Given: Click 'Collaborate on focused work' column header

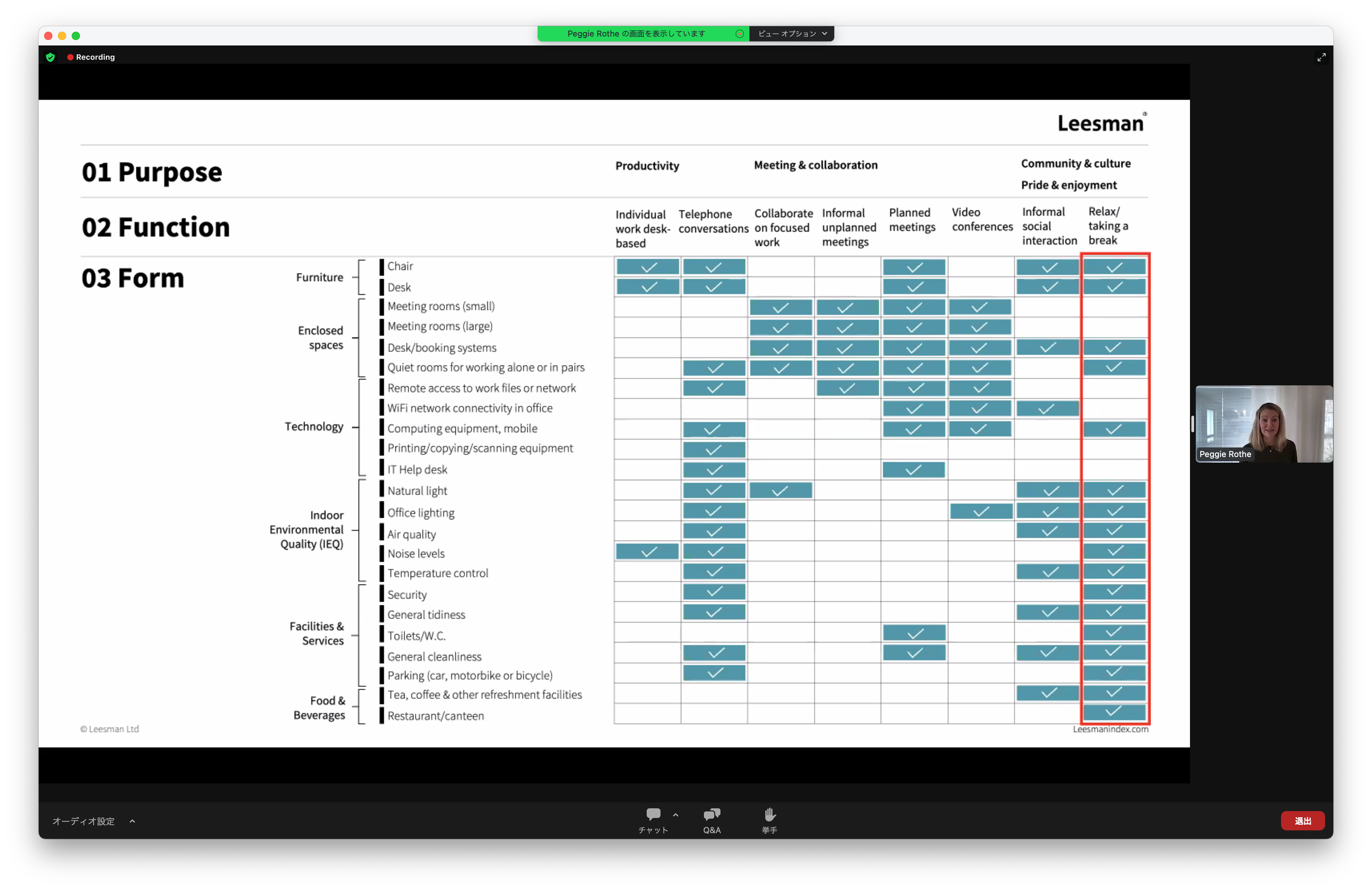Looking at the screenshot, I should [x=784, y=228].
